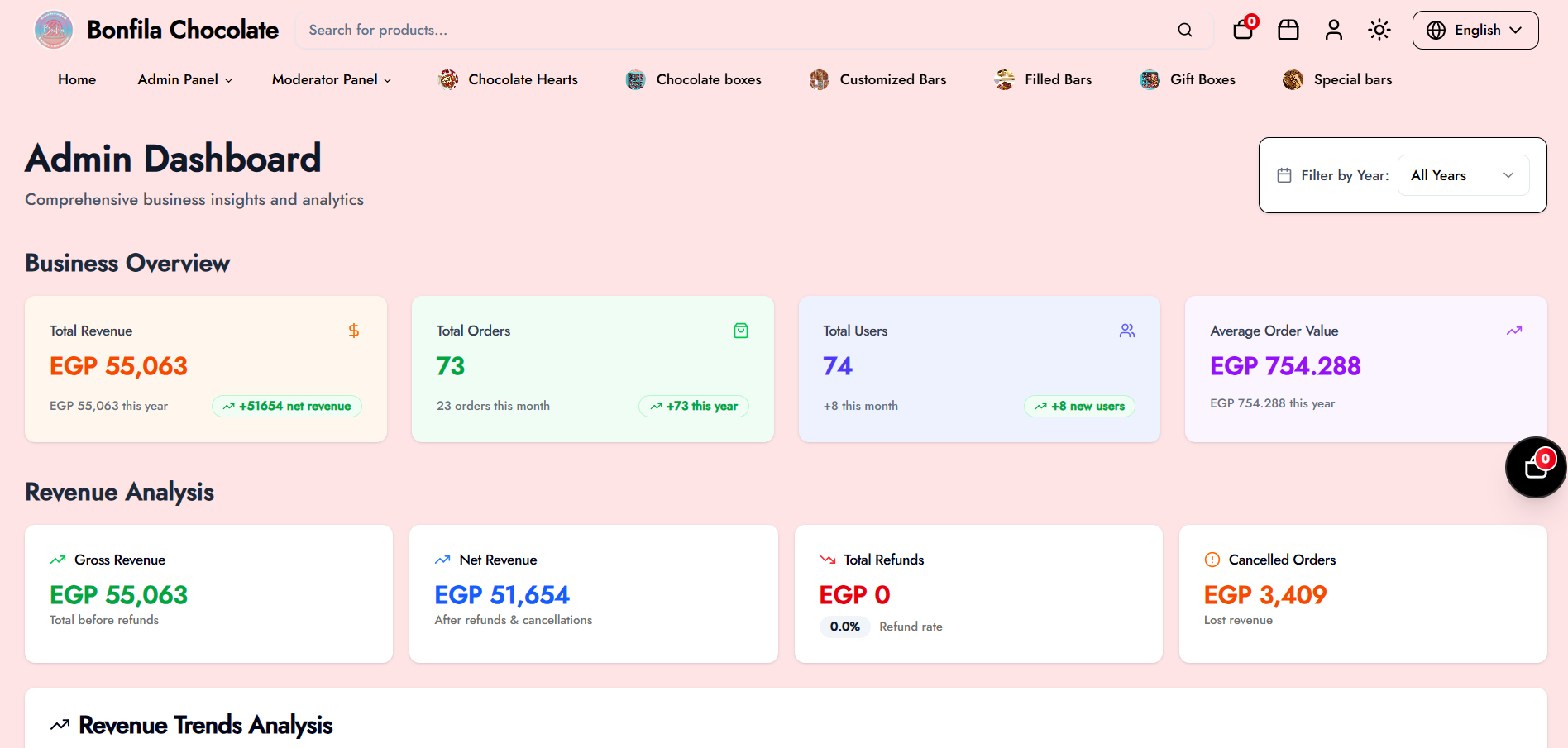Open the English language dropdown
Viewport: 1568px width, 748px height.
click(x=1475, y=30)
